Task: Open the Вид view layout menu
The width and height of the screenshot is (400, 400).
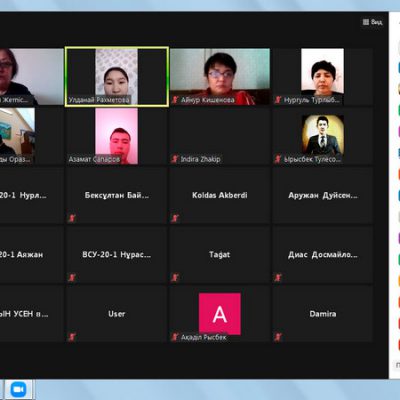Action: (372, 22)
